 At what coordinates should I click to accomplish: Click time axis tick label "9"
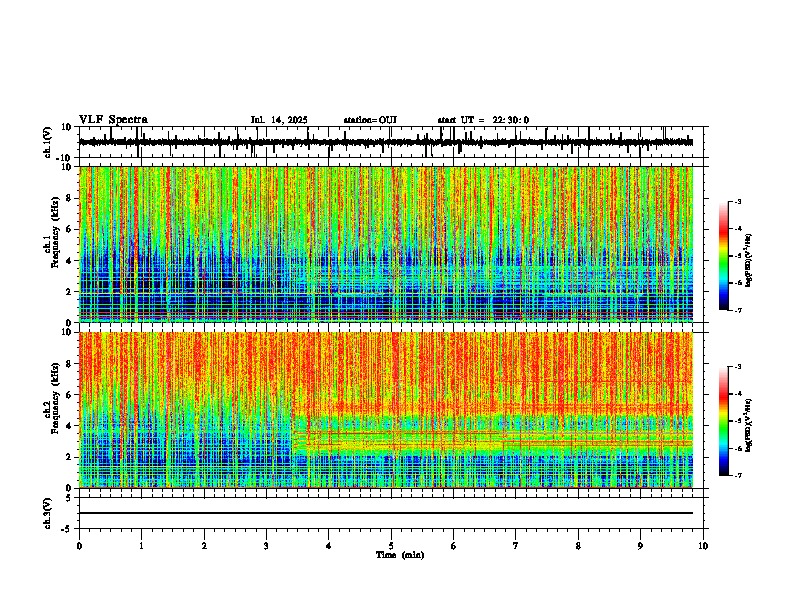tap(640, 546)
